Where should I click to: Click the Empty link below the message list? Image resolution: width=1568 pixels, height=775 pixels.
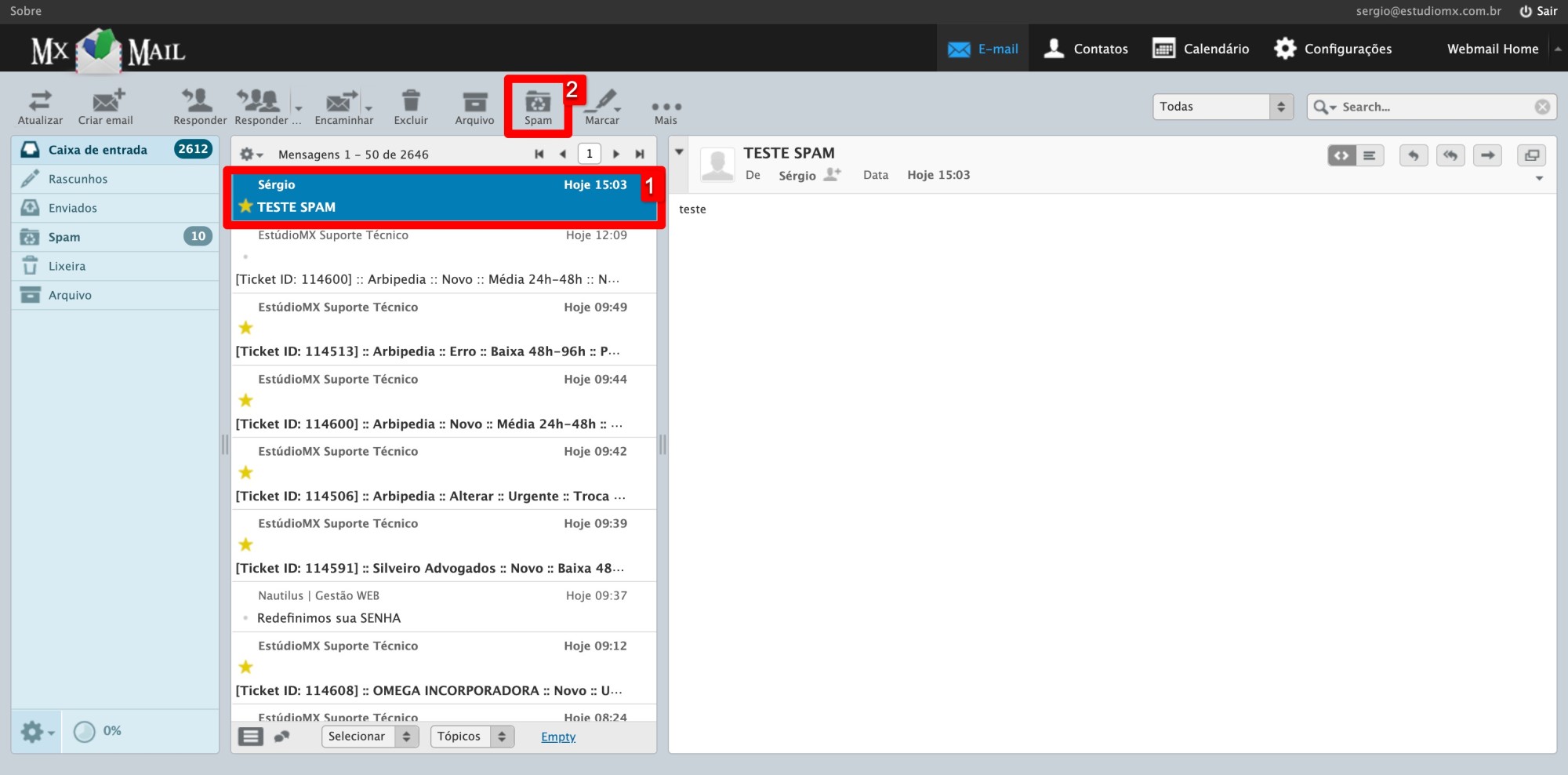558,737
